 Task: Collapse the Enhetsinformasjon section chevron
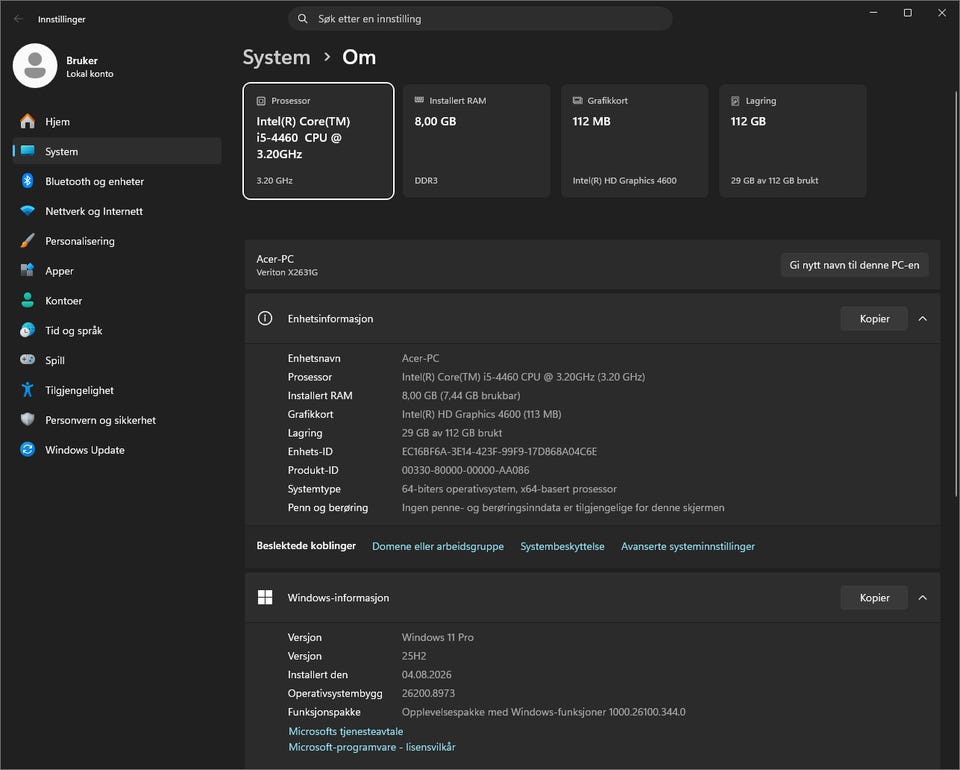923,318
